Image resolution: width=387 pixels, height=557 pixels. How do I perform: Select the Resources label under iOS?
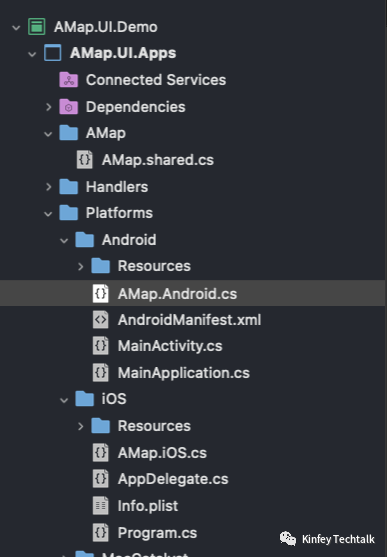[x=154, y=426]
